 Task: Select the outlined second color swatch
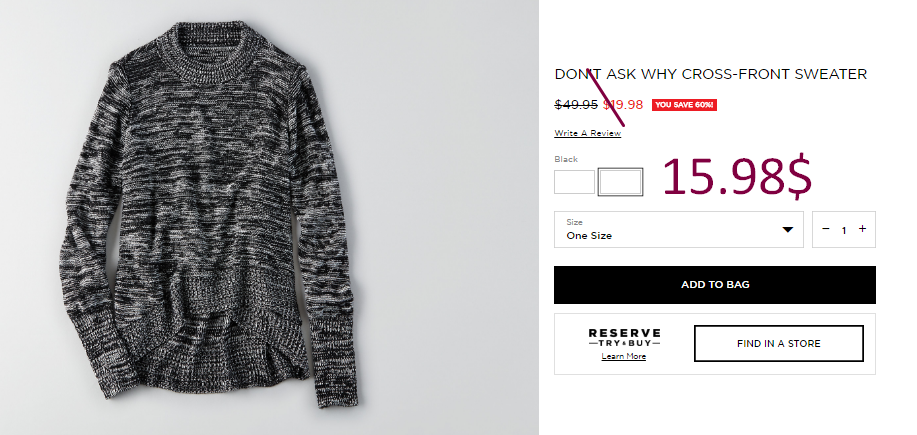pyautogui.click(x=620, y=182)
